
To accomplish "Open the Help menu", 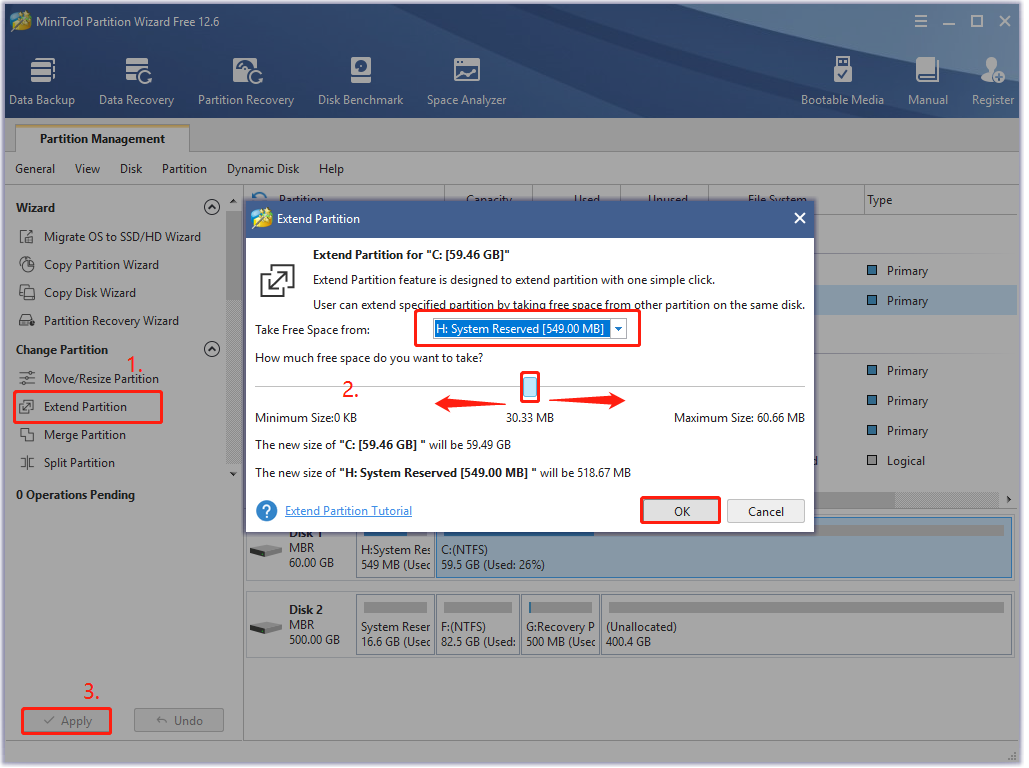I will 331,169.
